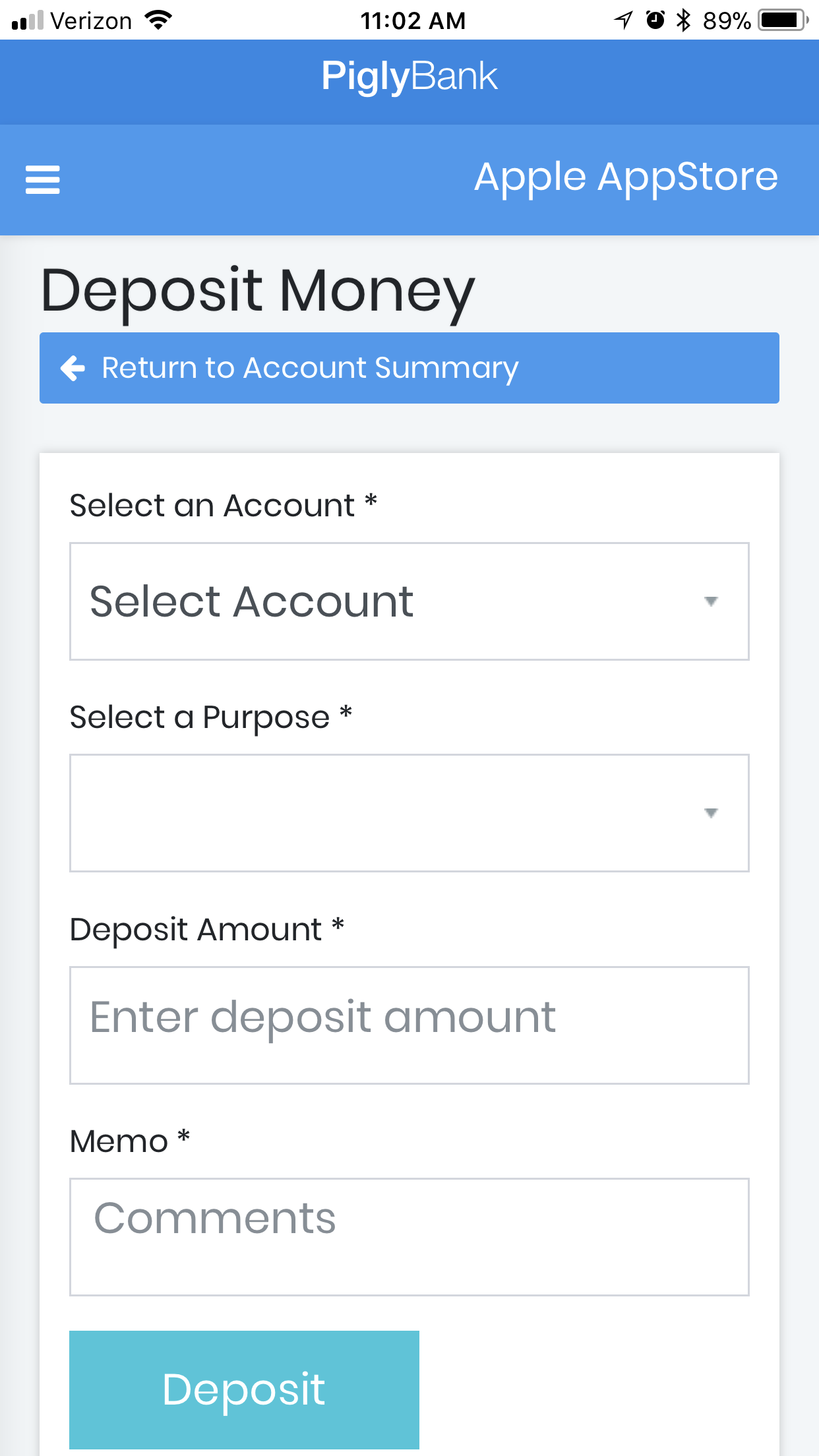Tap the PiglyBank logo title
This screenshot has height=1456, width=819.
coord(409,76)
